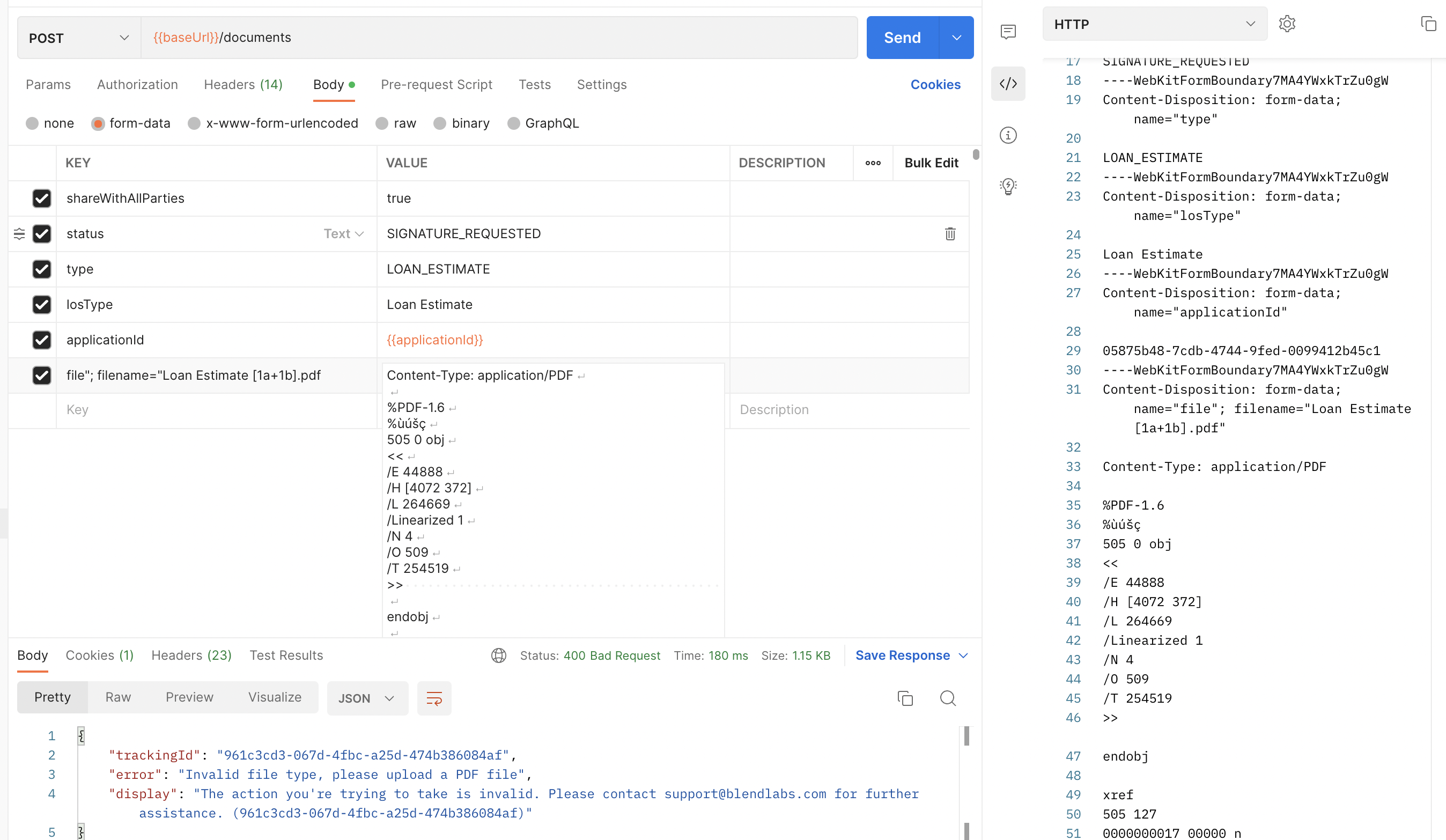This screenshot has height=840, width=1446.
Task: Click the request URL input field
Action: tap(499, 38)
